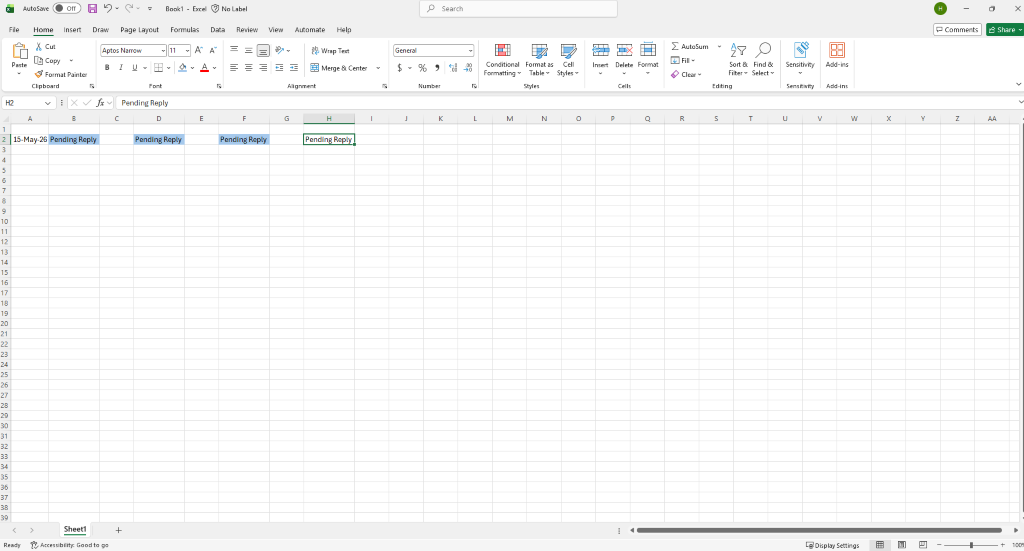
Task: Apply Accounting dollar number format
Action: click(x=400, y=68)
